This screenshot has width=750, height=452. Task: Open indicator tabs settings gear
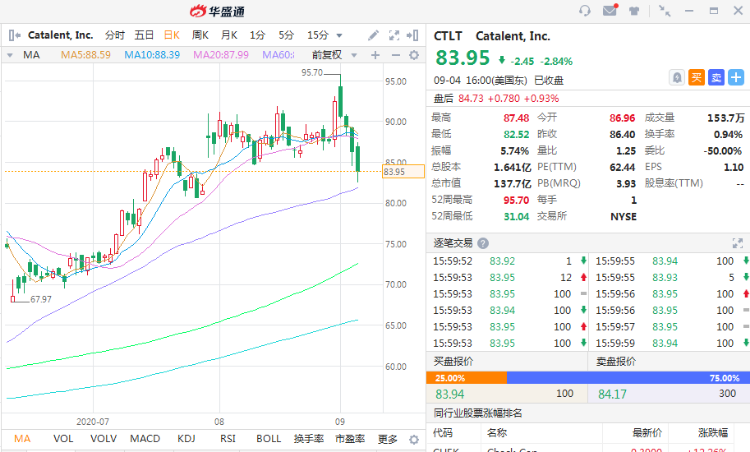point(414,439)
